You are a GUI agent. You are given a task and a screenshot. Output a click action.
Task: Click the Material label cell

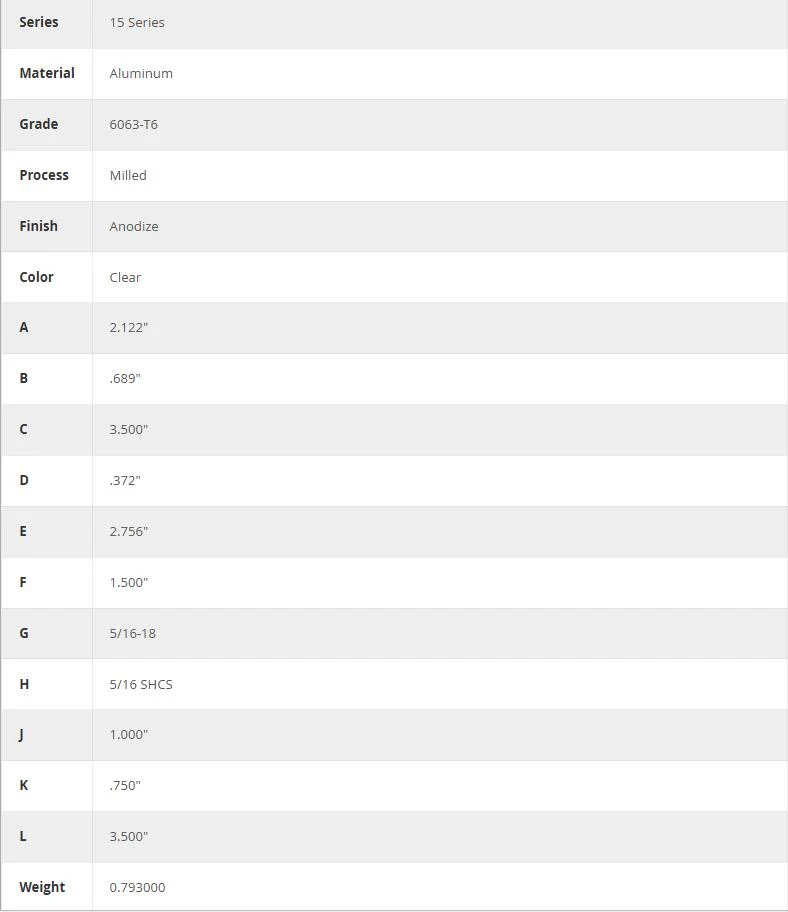[47, 73]
